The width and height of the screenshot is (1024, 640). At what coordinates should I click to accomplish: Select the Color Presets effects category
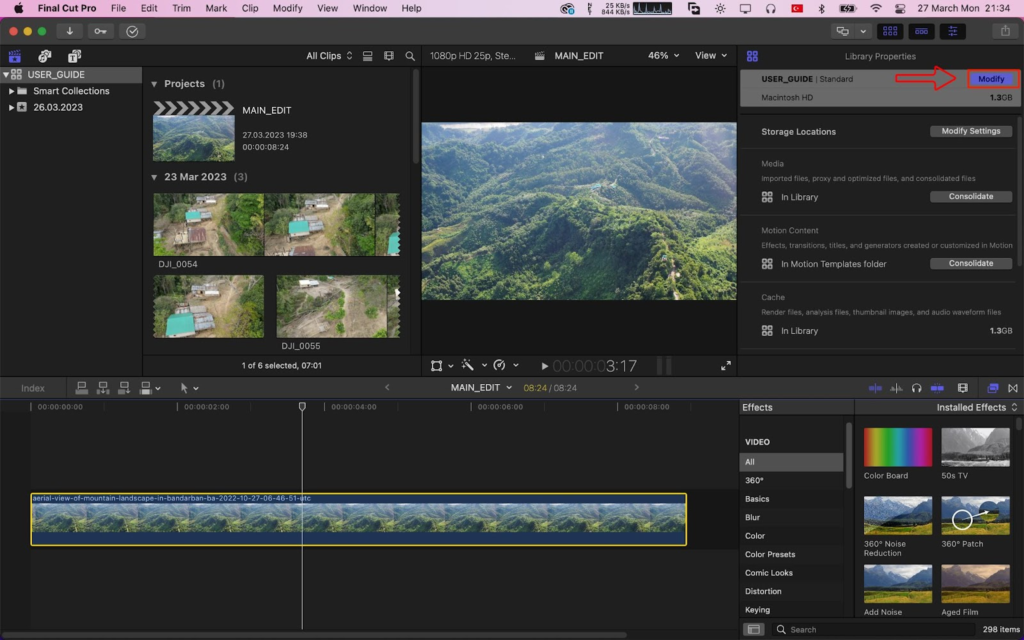tap(770, 554)
